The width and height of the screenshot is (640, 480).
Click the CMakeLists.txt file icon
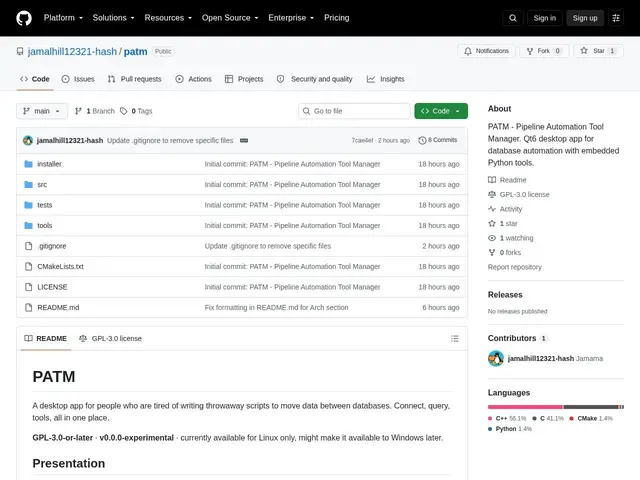[x=28, y=267]
